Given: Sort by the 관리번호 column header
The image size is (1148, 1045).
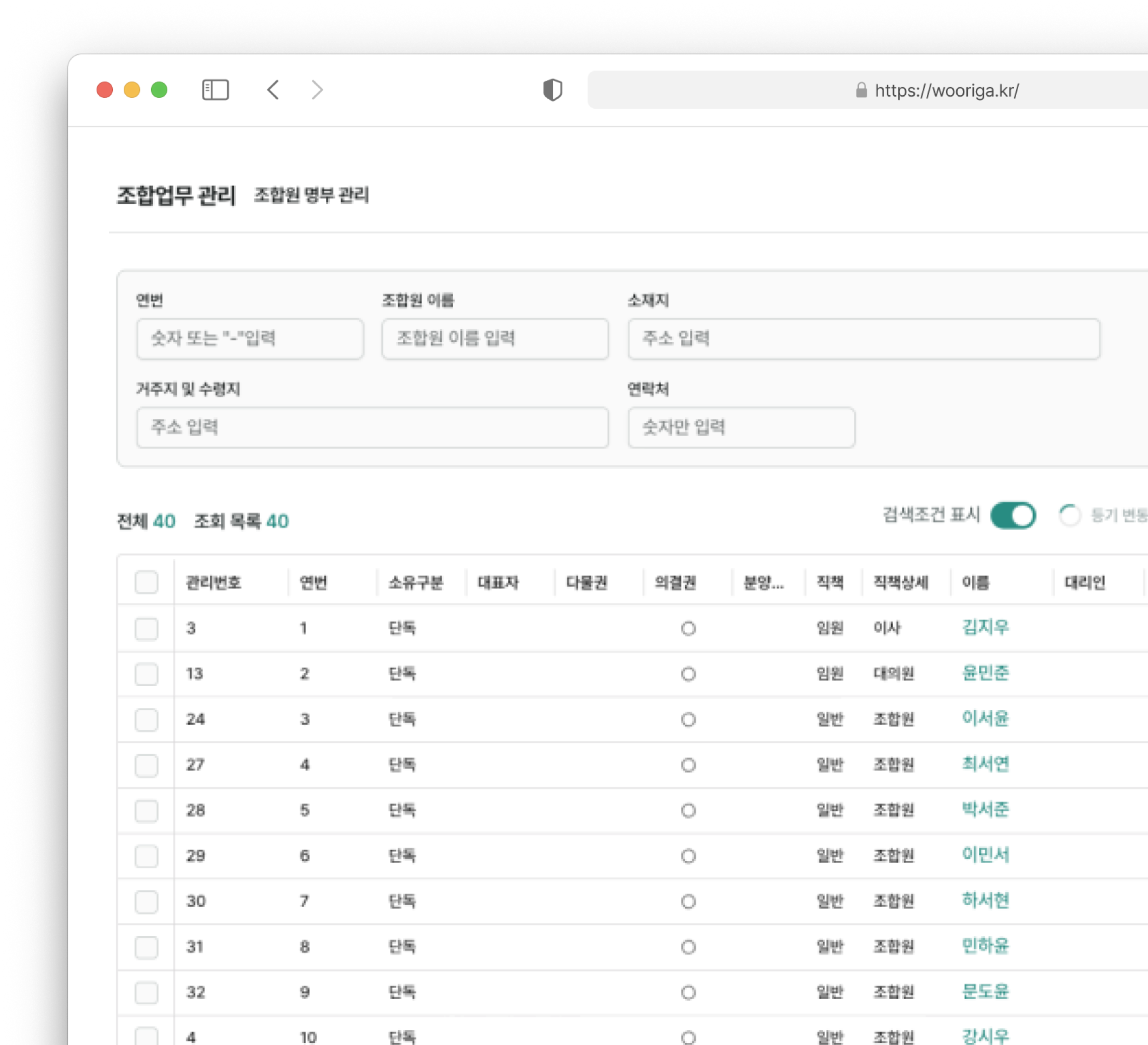Looking at the screenshot, I should click(x=214, y=582).
